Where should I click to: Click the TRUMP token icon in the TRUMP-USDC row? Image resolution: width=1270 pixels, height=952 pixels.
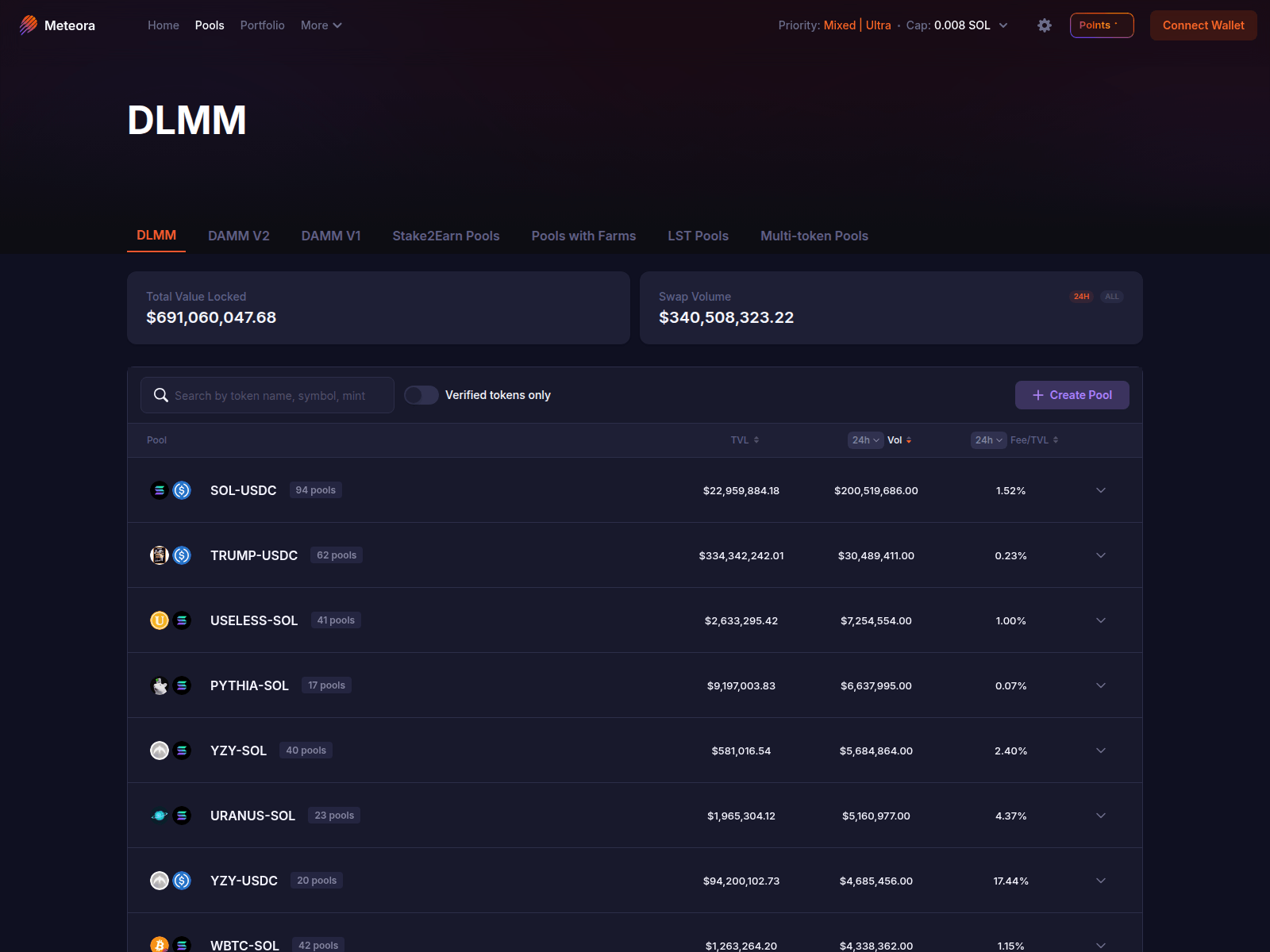tap(160, 555)
